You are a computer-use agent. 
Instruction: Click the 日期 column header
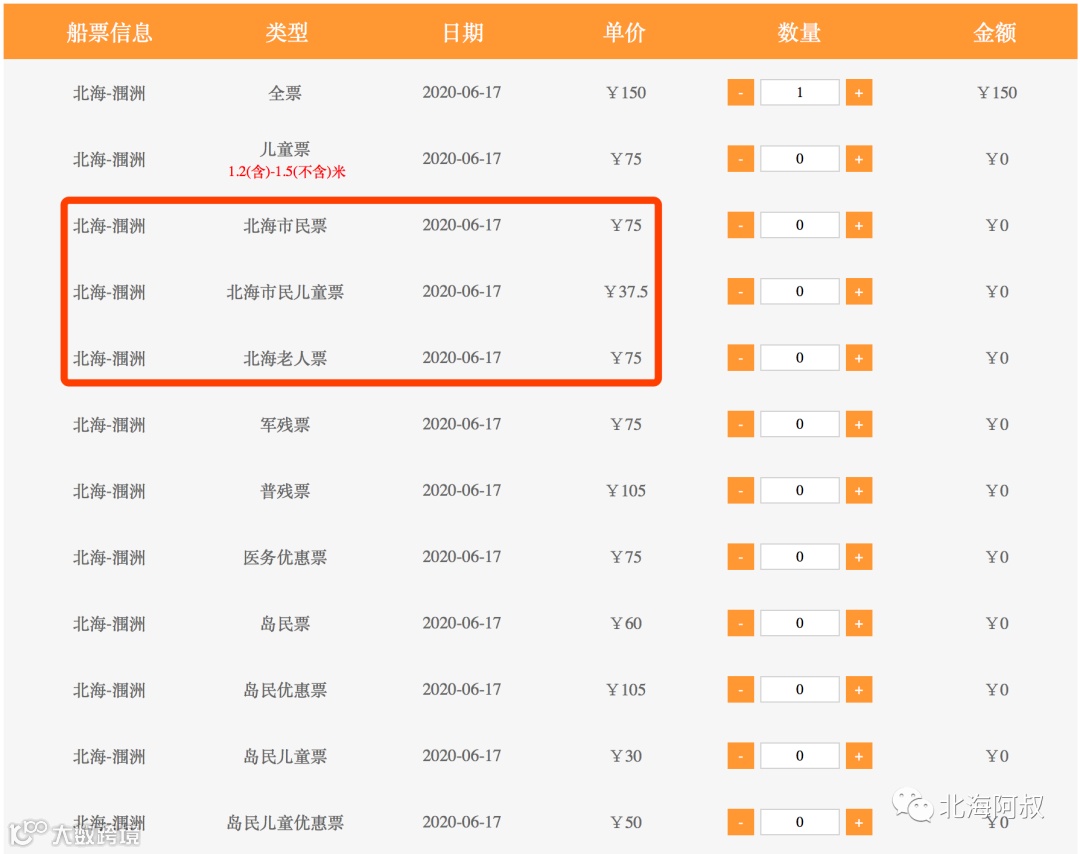(462, 32)
